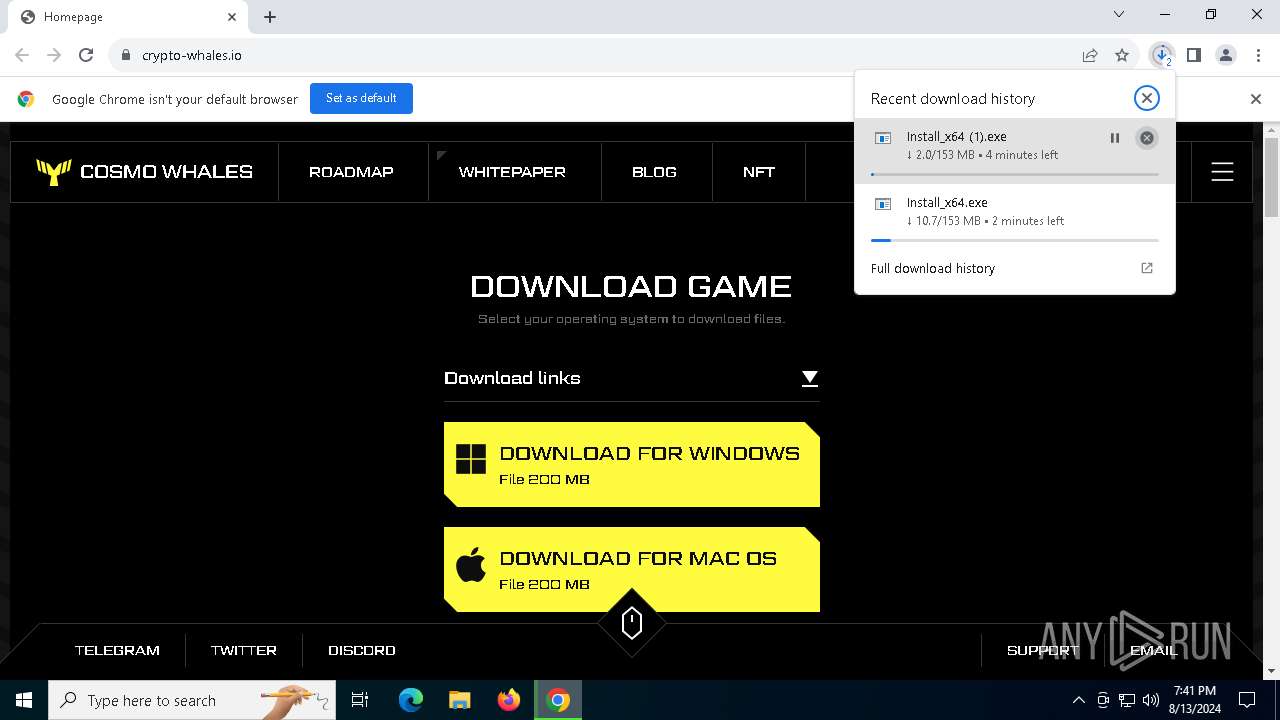The width and height of the screenshot is (1280, 720).
Task: Set Chrome as default browser
Action: [361, 98]
